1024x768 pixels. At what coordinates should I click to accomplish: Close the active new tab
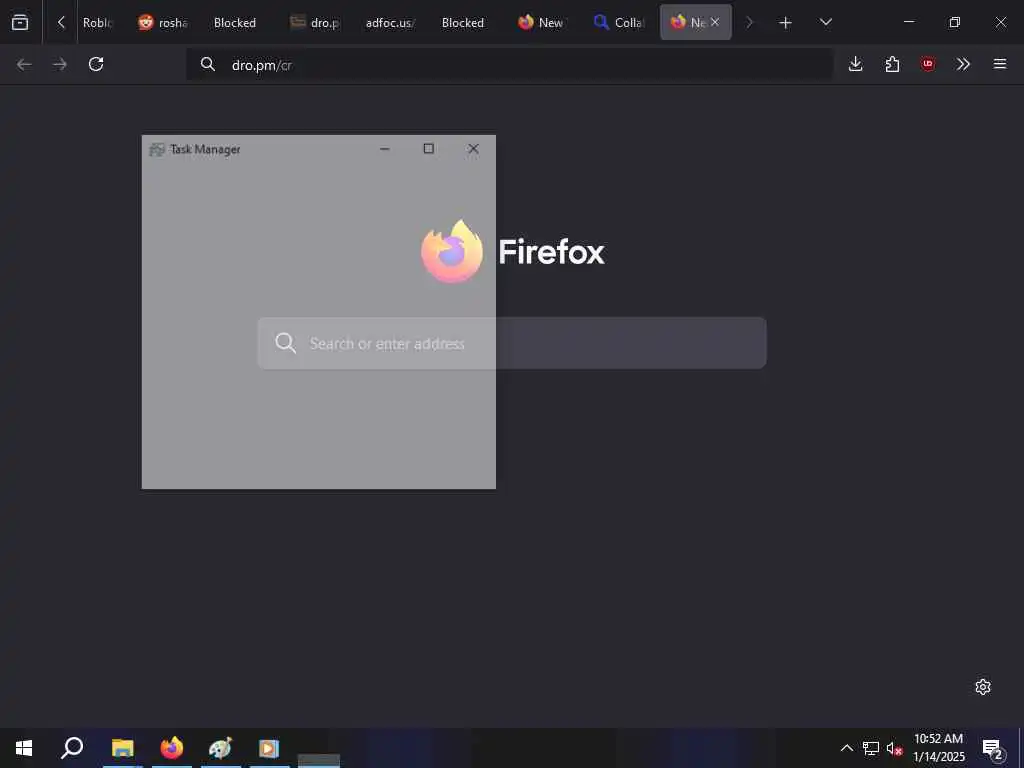[715, 22]
